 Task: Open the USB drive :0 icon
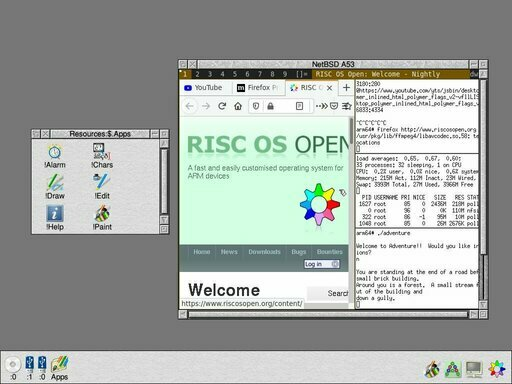(42, 368)
